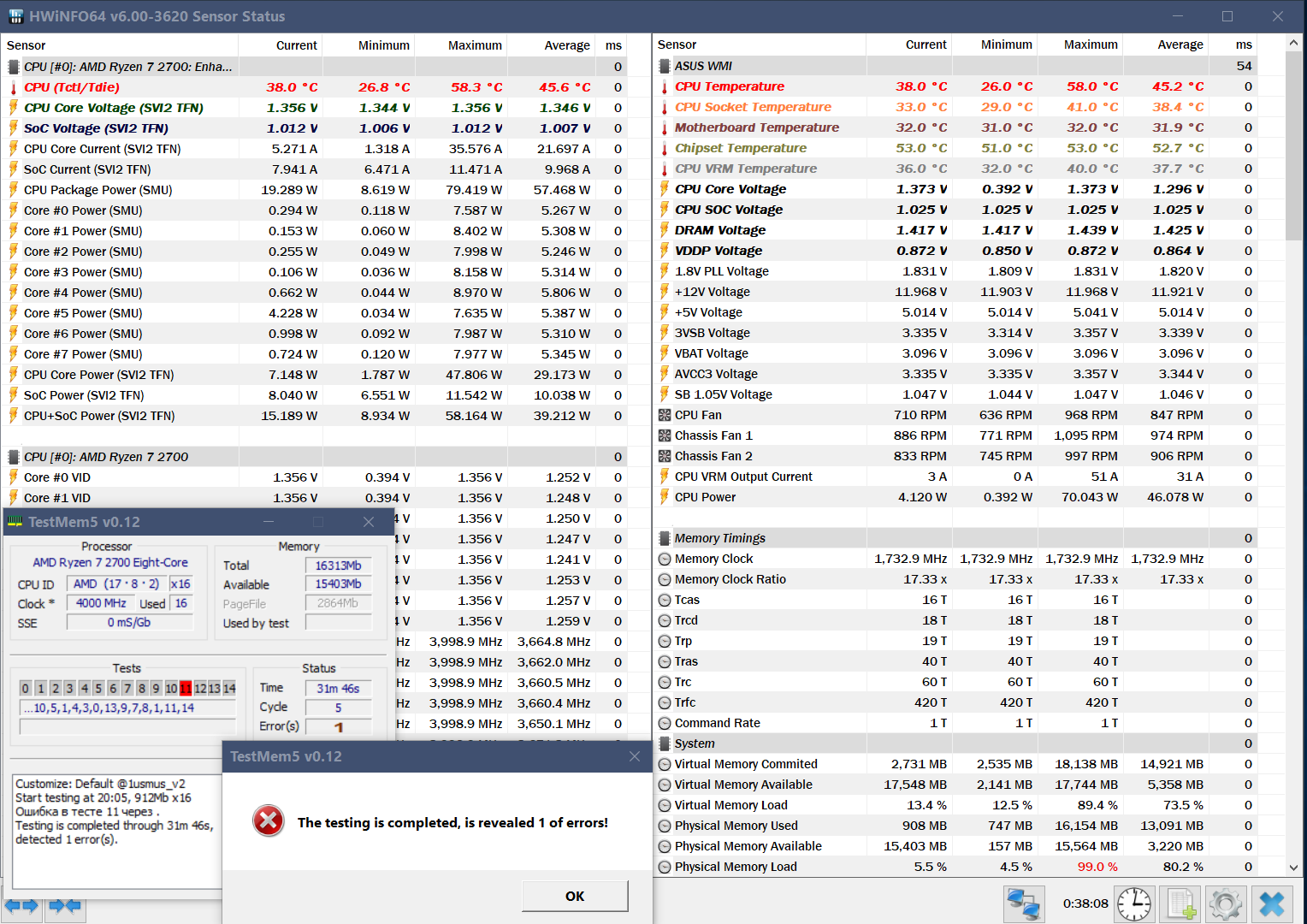Click the Current column header in left panel
1307x924 pixels.
pyautogui.click(x=280, y=45)
